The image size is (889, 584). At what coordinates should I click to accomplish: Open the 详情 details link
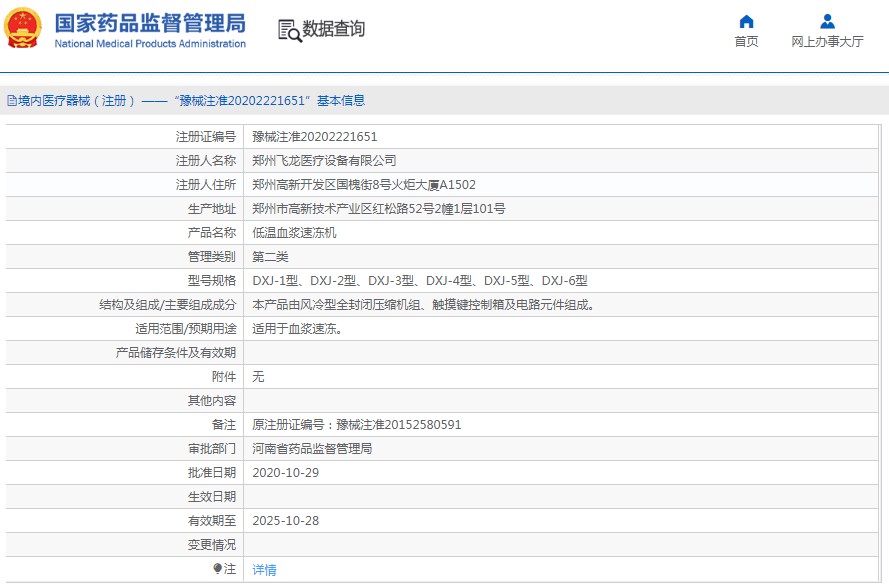[x=264, y=569]
